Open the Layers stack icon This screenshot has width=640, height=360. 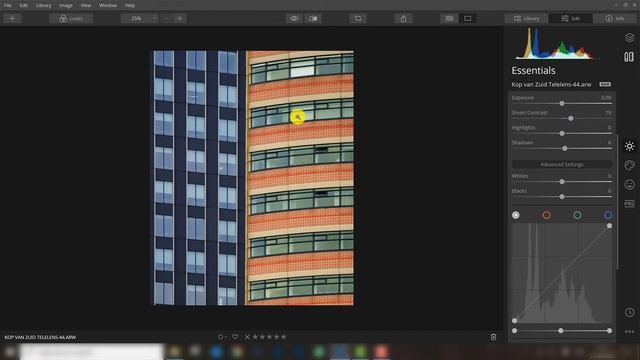[x=629, y=38]
